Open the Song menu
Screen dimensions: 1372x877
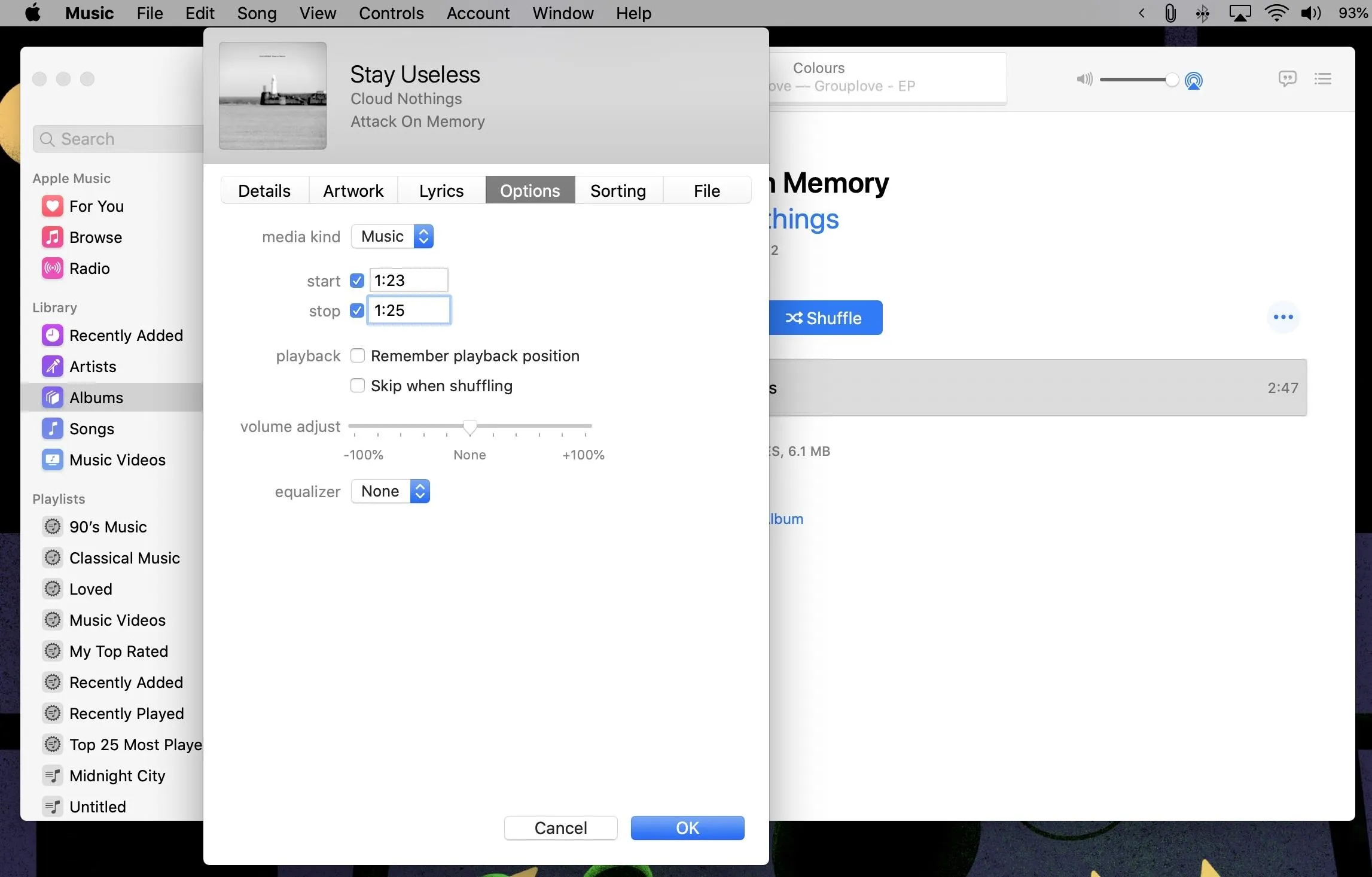pos(257,13)
